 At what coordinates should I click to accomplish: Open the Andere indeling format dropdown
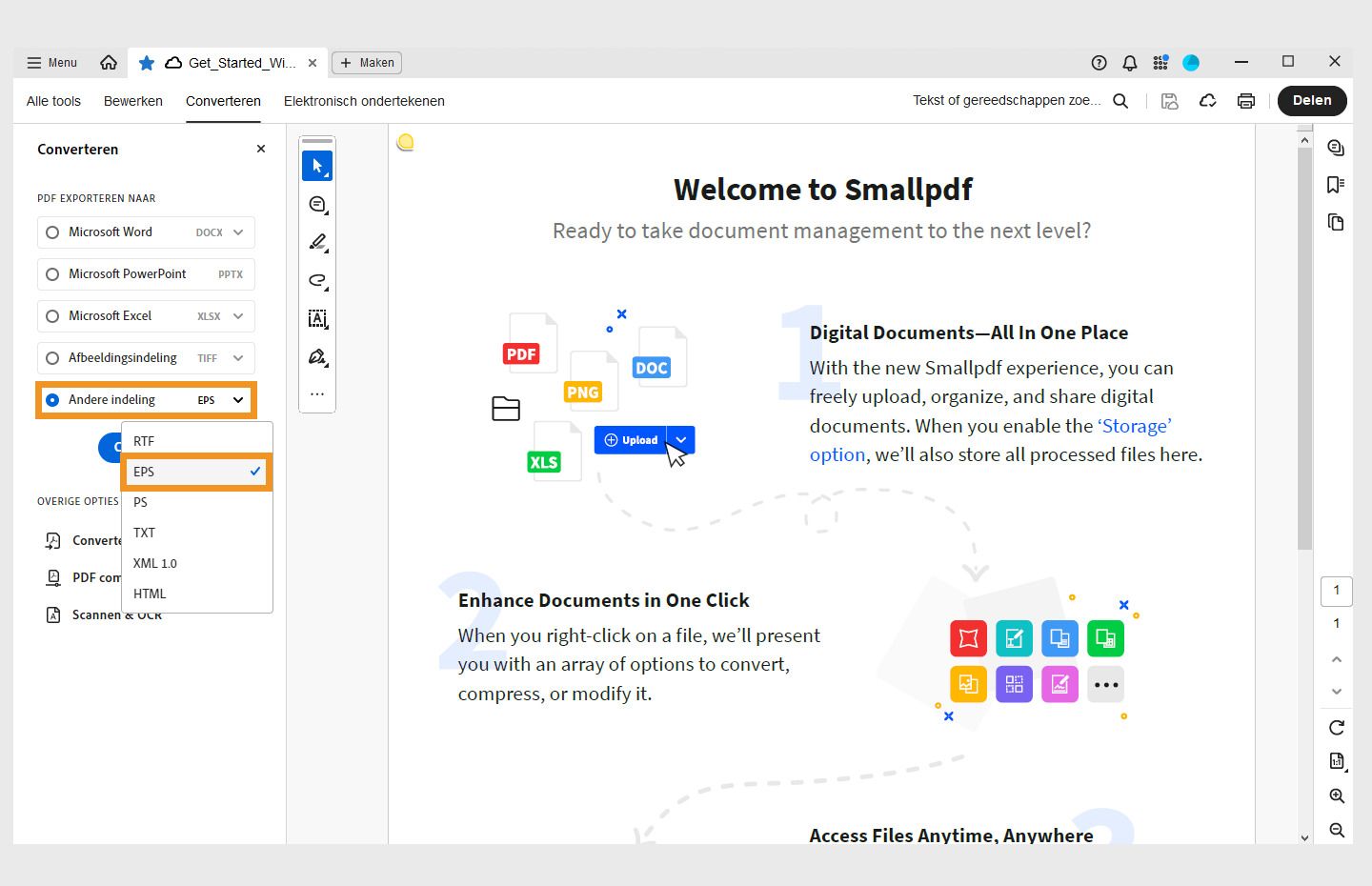pyautogui.click(x=237, y=399)
